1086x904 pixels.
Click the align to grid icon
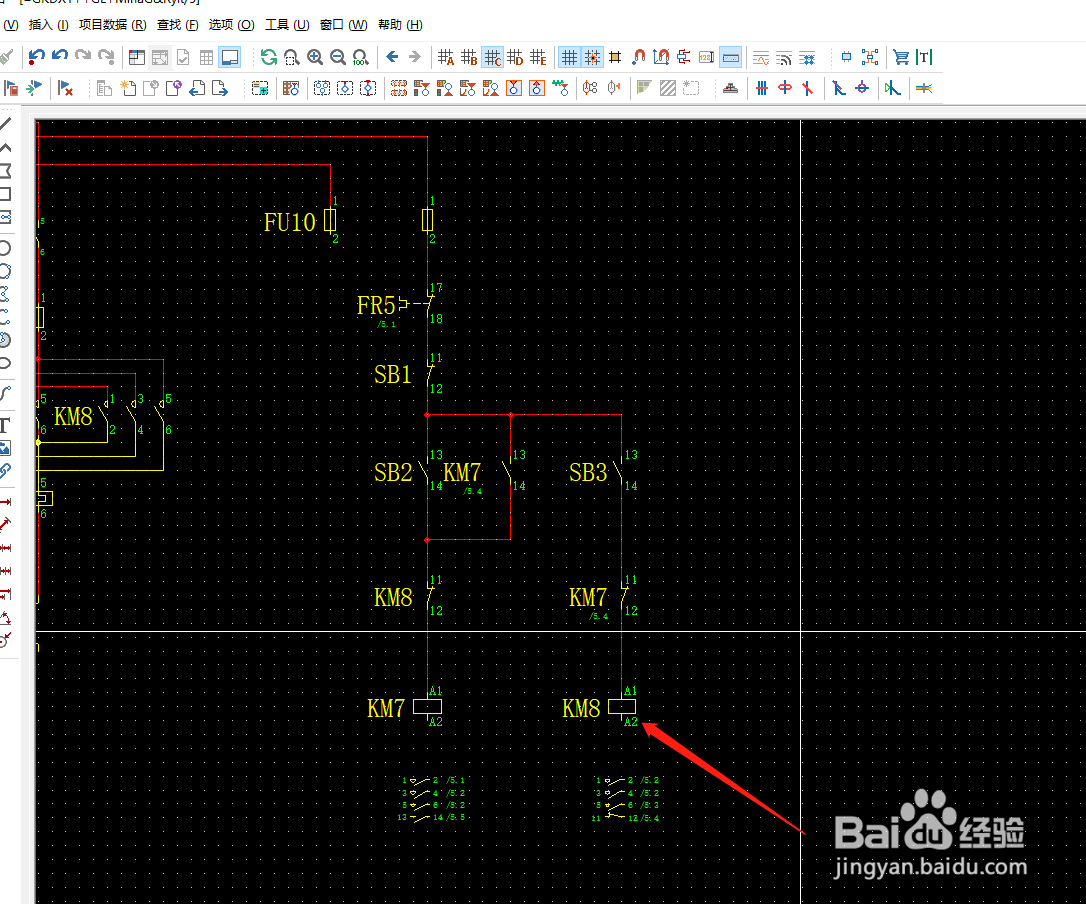(615, 57)
